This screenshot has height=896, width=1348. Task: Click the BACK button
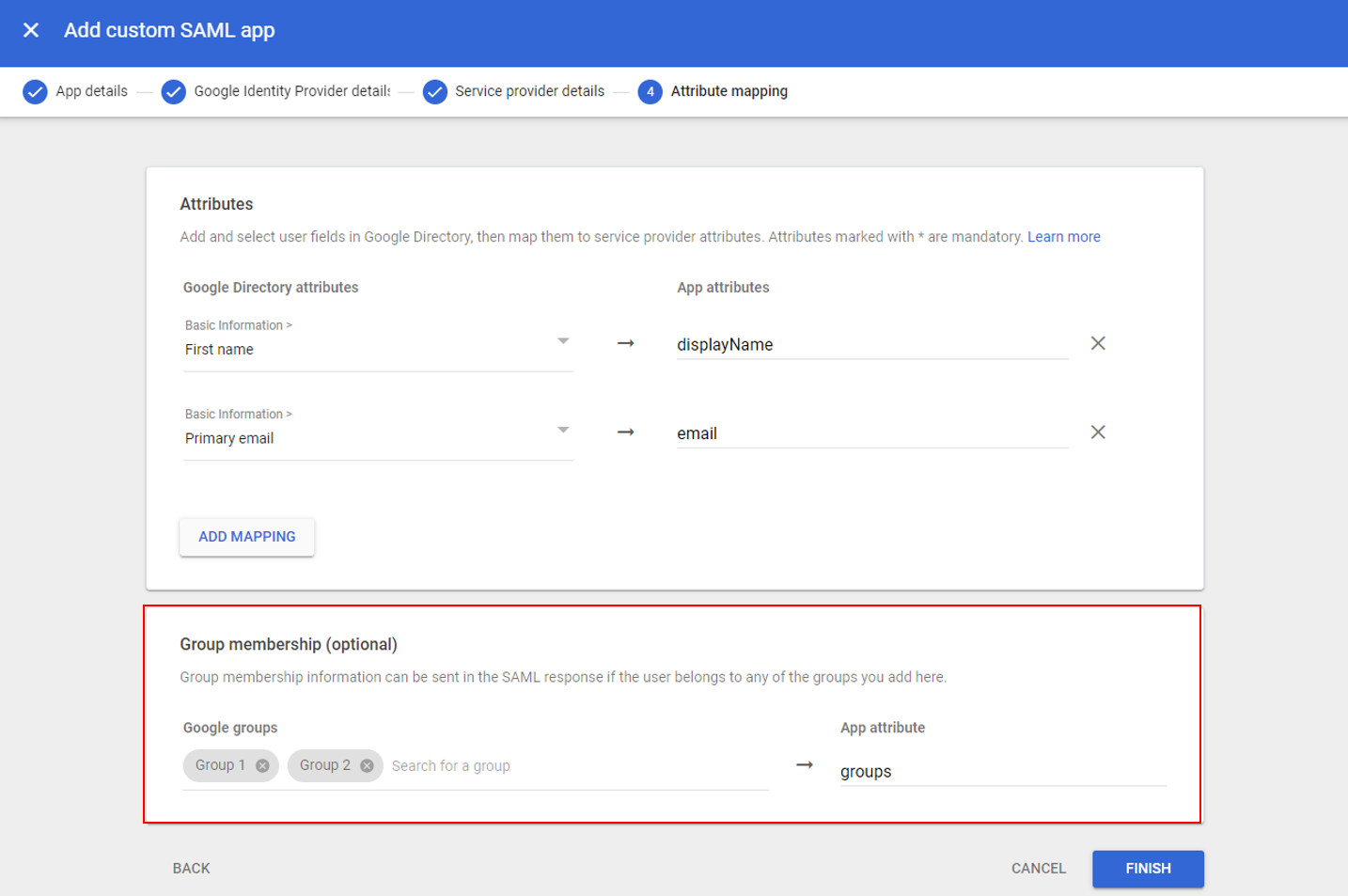(x=191, y=869)
